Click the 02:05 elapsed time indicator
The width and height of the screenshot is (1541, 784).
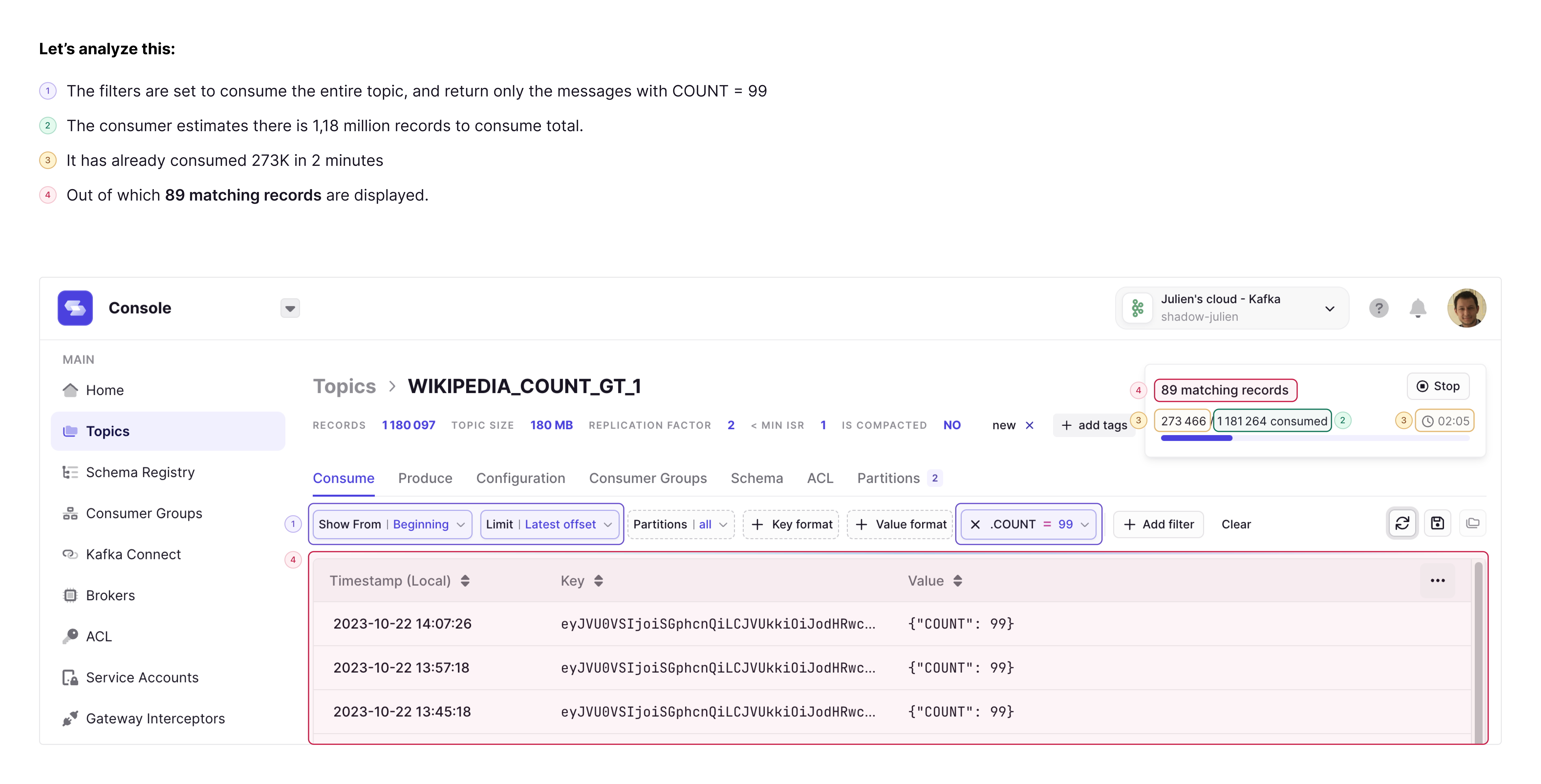[x=1445, y=421]
